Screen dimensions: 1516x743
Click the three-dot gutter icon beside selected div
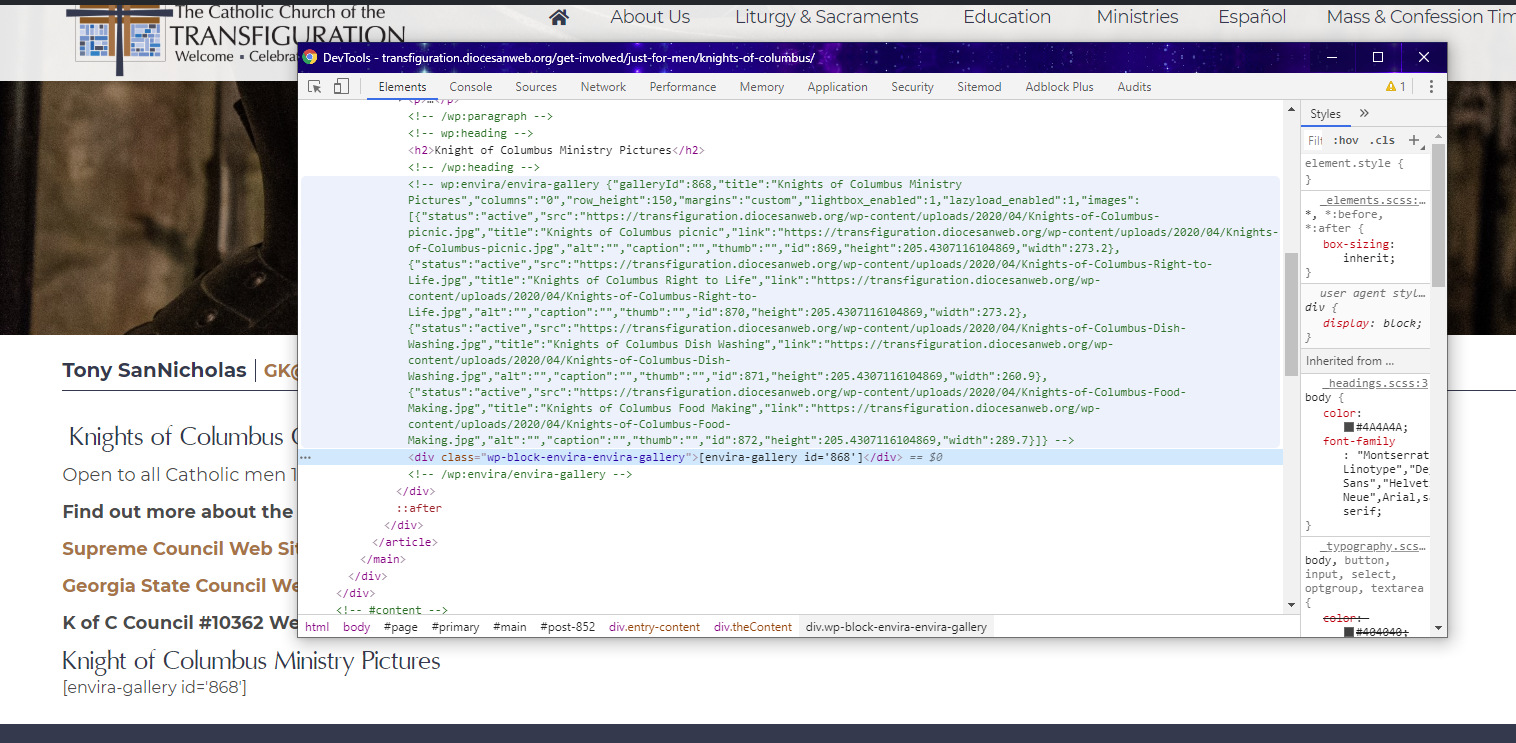tap(305, 457)
